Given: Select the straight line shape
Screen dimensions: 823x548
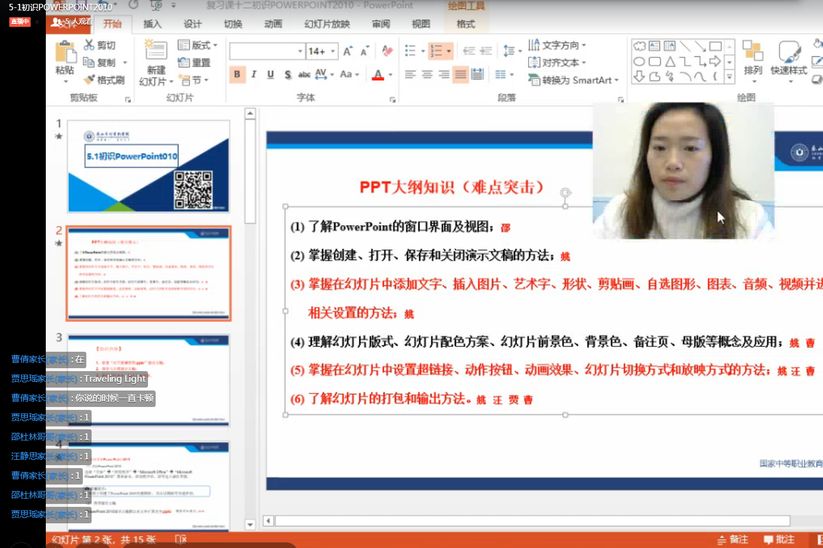Looking at the screenshot, I should coord(685,46).
